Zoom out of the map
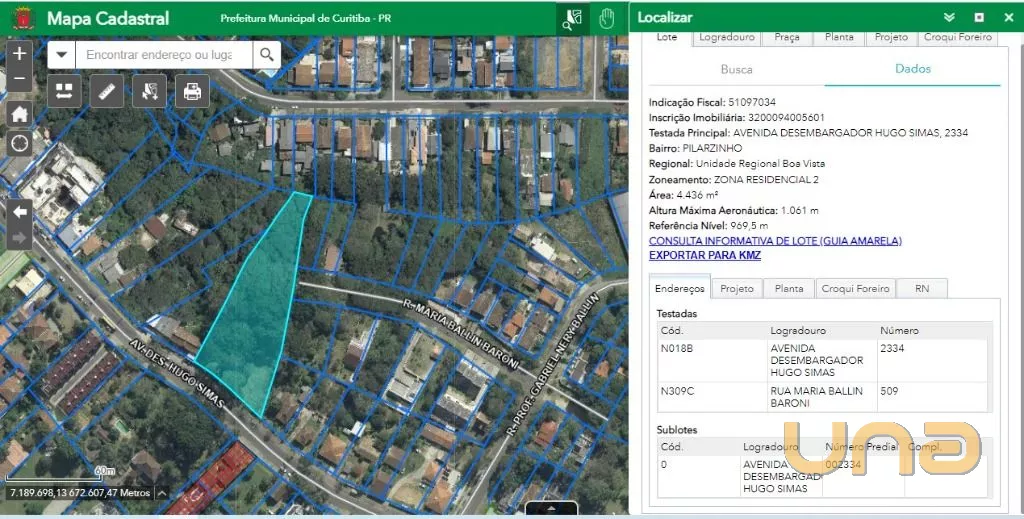 (x=19, y=78)
